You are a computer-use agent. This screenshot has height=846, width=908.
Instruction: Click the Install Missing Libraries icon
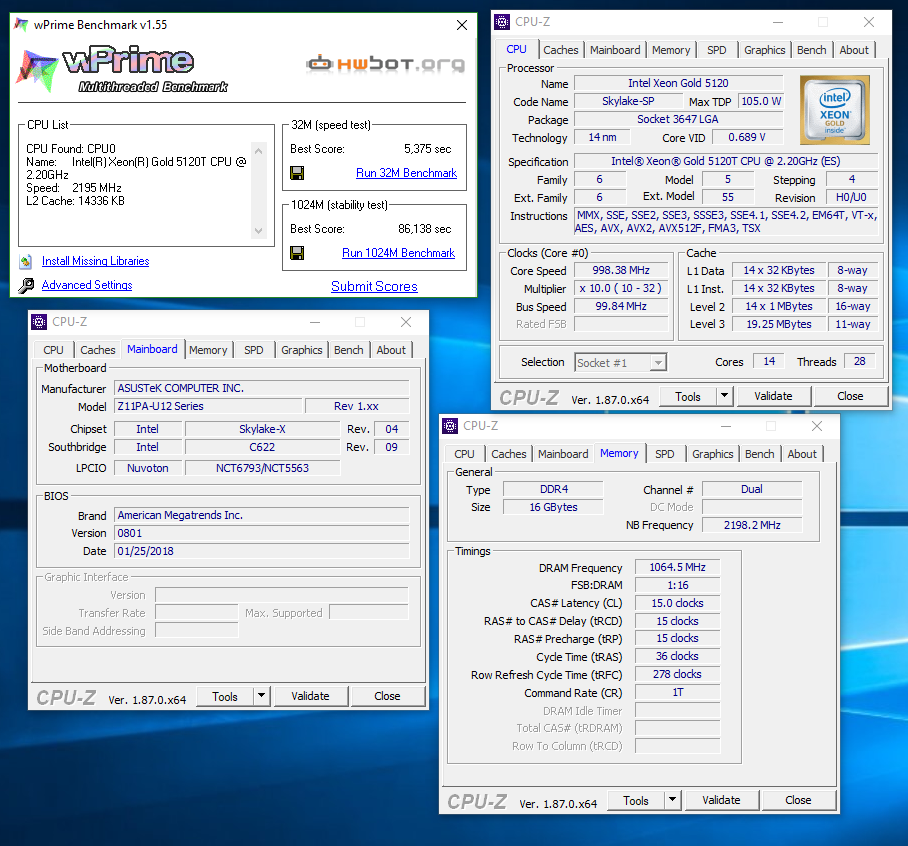coord(25,262)
